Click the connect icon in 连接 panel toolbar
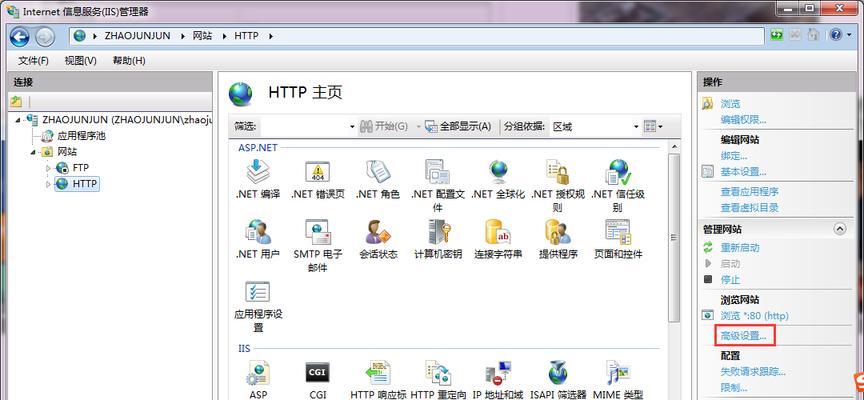 [x=17, y=101]
